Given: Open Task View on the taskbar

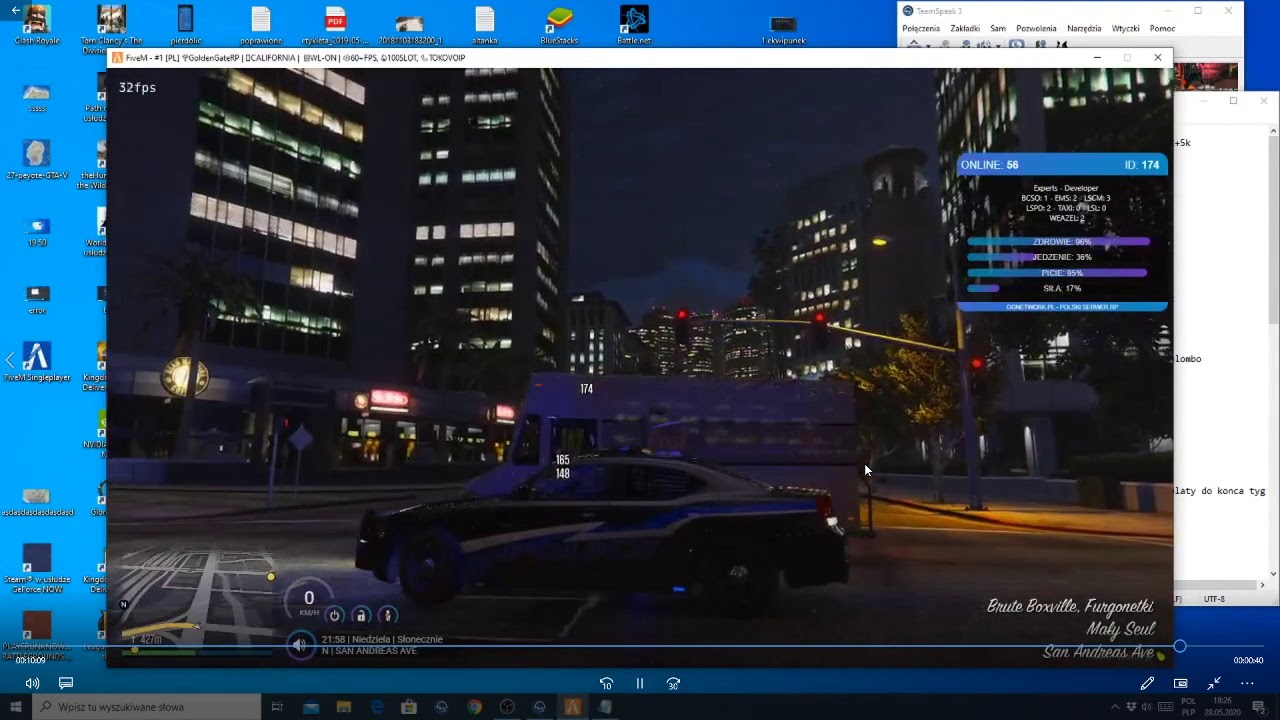Looking at the screenshot, I should (278, 707).
